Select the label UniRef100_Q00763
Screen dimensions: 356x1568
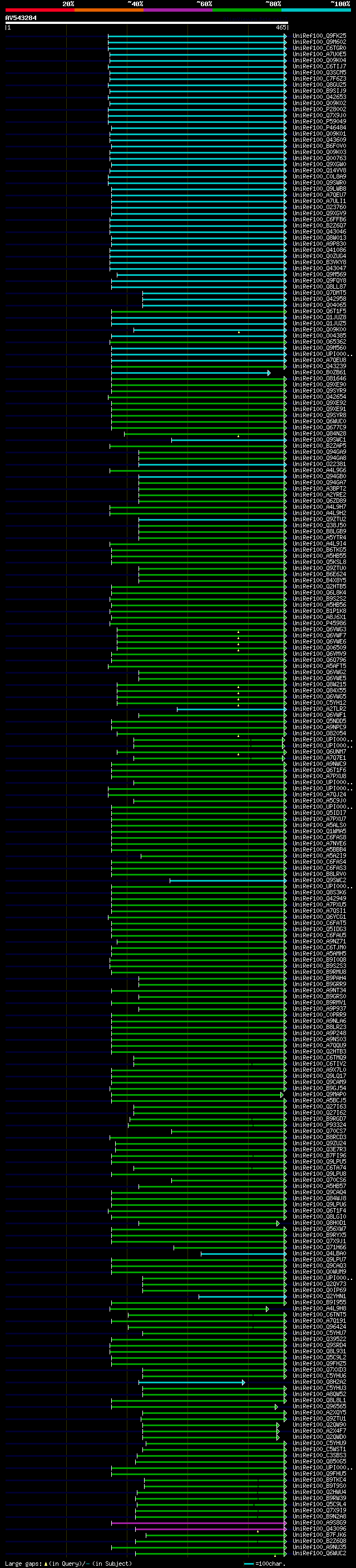[x=319, y=159]
